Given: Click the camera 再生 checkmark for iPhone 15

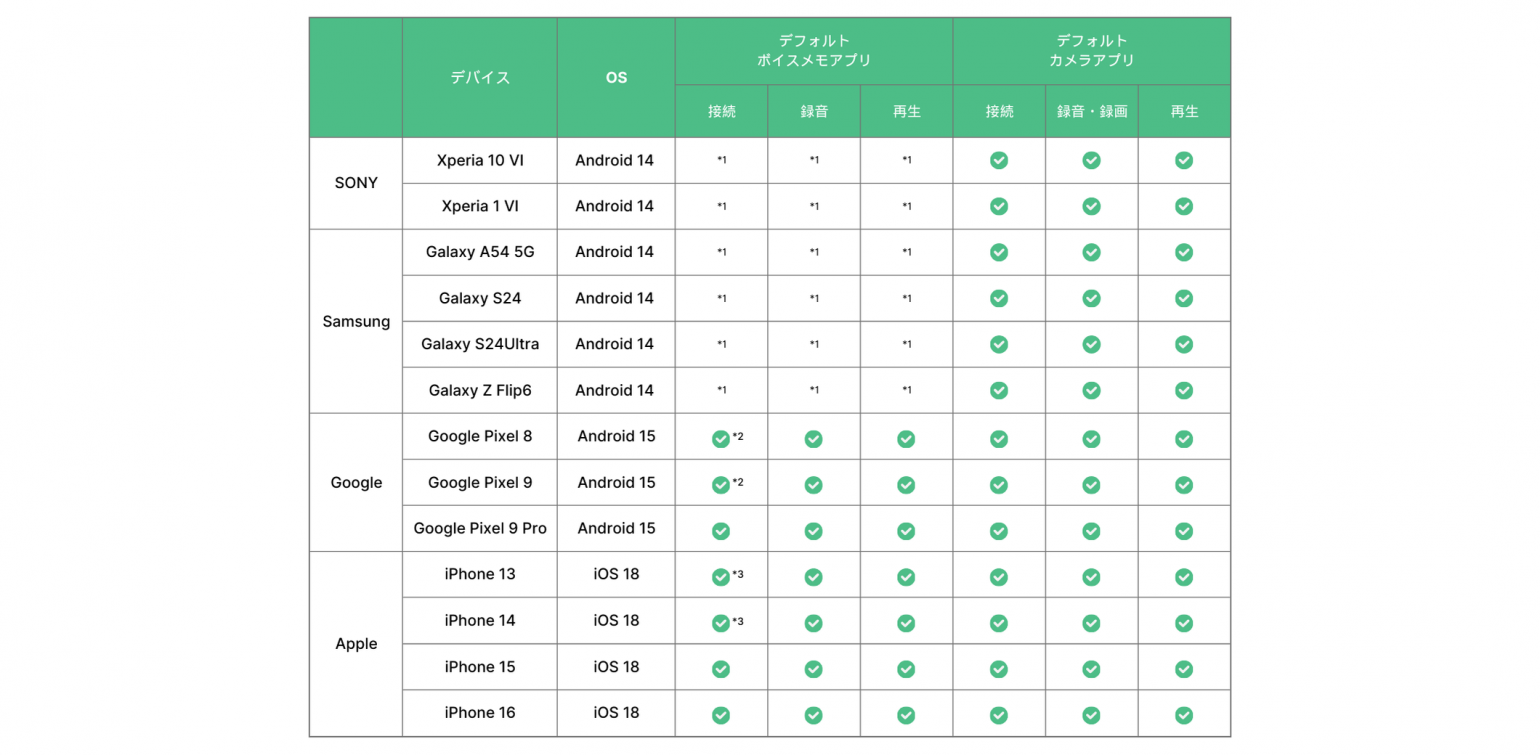Looking at the screenshot, I should pos(1184,669).
